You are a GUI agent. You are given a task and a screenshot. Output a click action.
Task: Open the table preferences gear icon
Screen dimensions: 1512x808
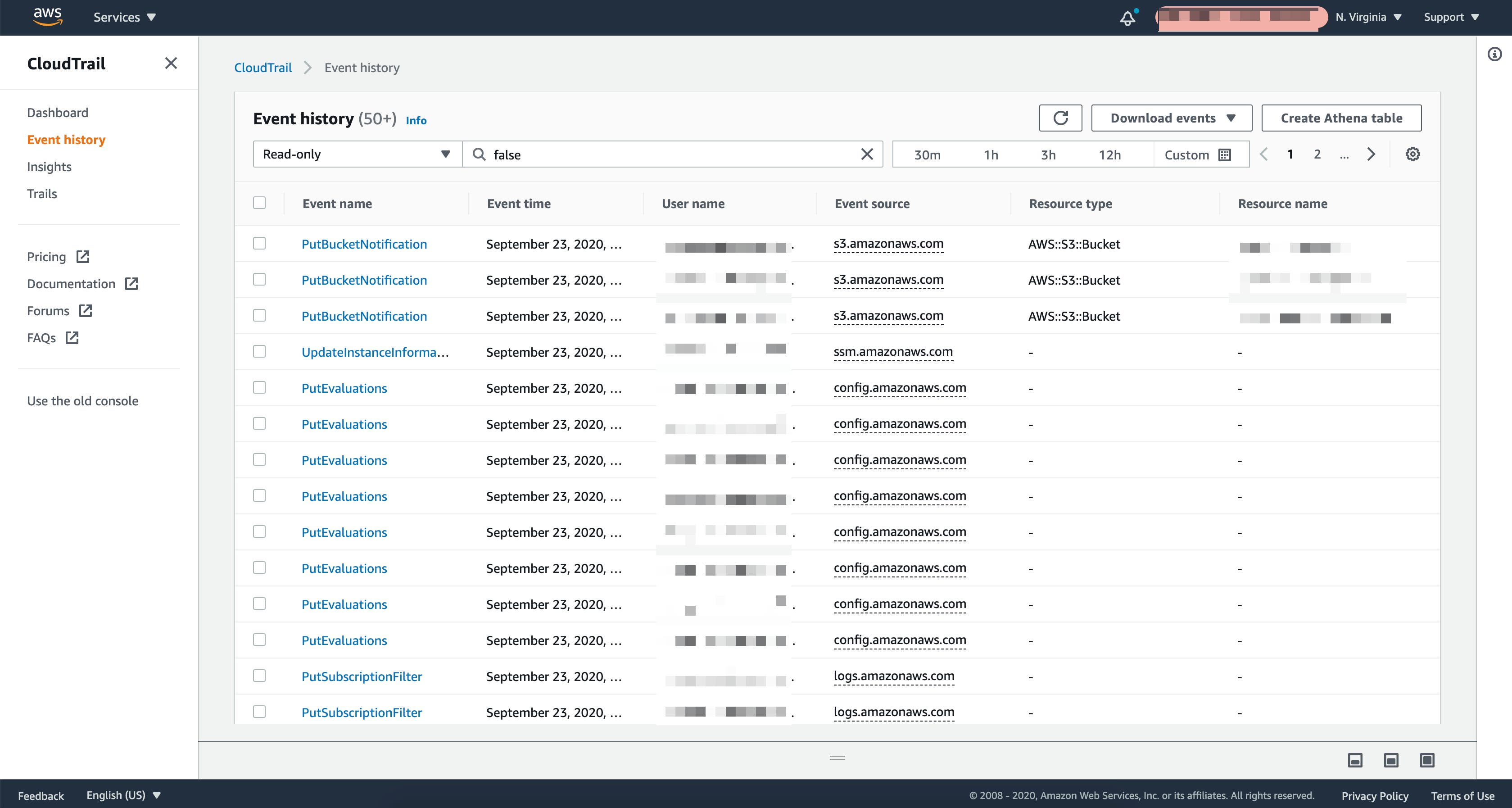[x=1413, y=154]
